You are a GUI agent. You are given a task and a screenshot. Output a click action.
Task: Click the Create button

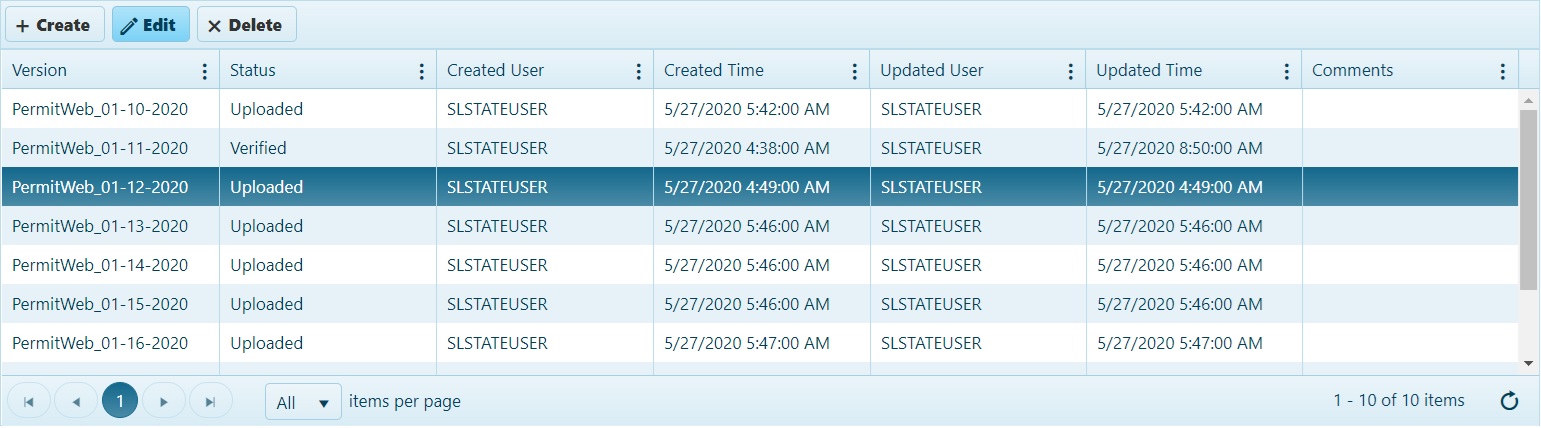55,25
